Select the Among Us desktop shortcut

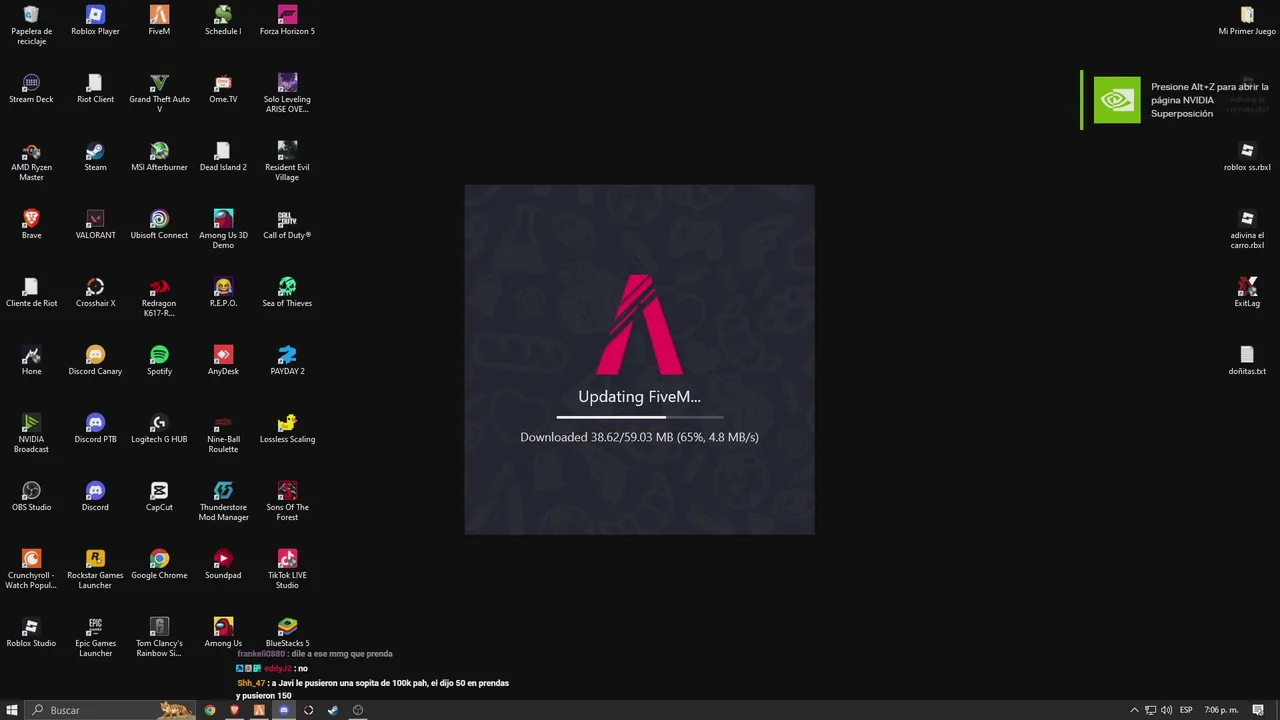point(223,632)
